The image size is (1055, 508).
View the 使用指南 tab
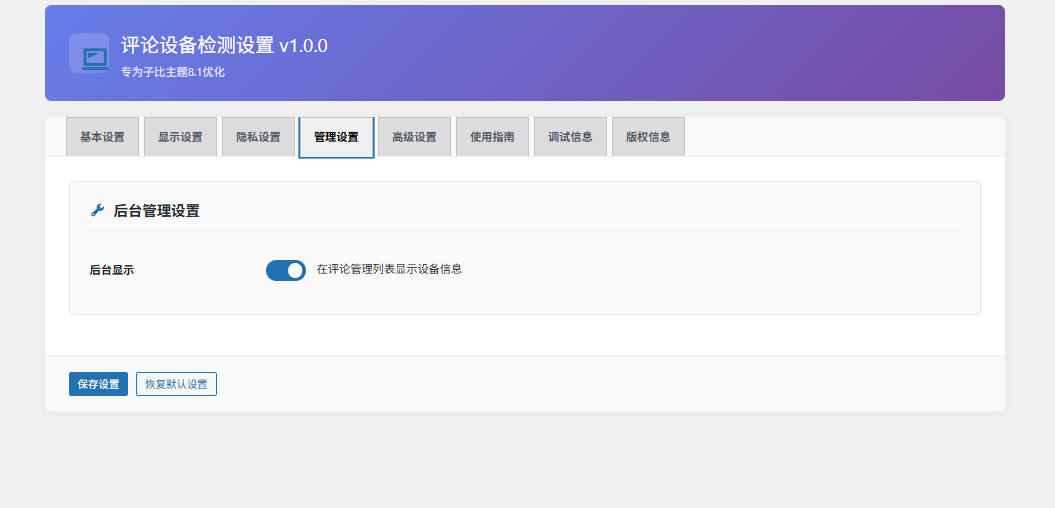[492, 137]
